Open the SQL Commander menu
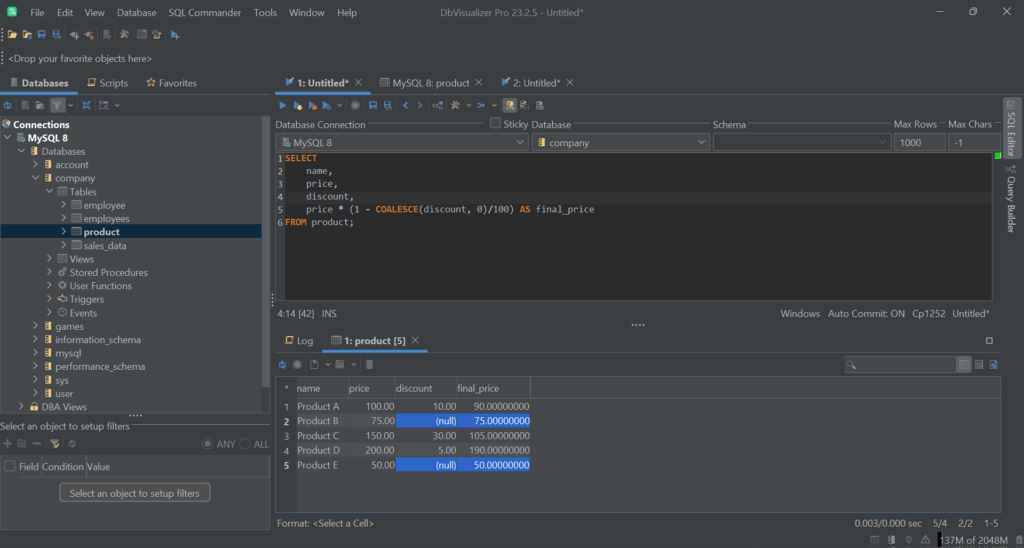 (204, 12)
